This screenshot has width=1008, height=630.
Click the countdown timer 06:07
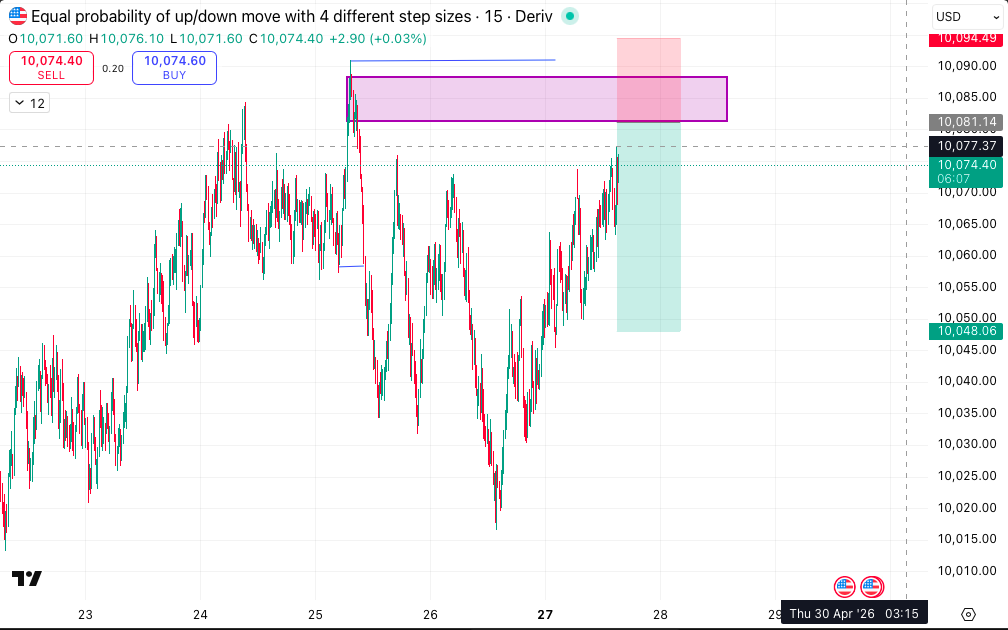pos(953,179)
